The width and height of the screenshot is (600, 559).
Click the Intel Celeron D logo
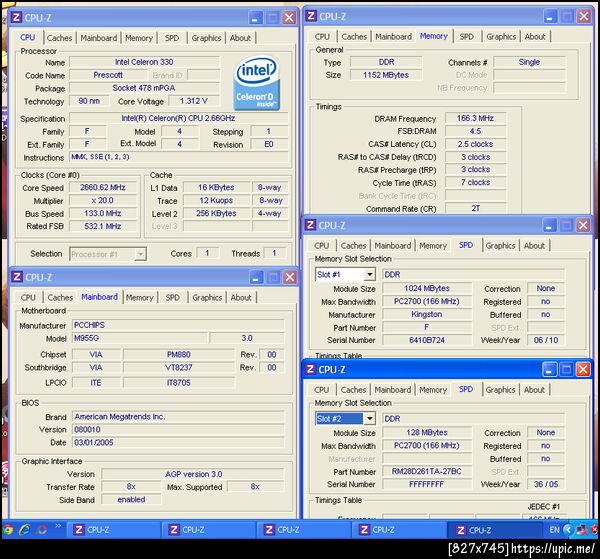click(257, 83)
